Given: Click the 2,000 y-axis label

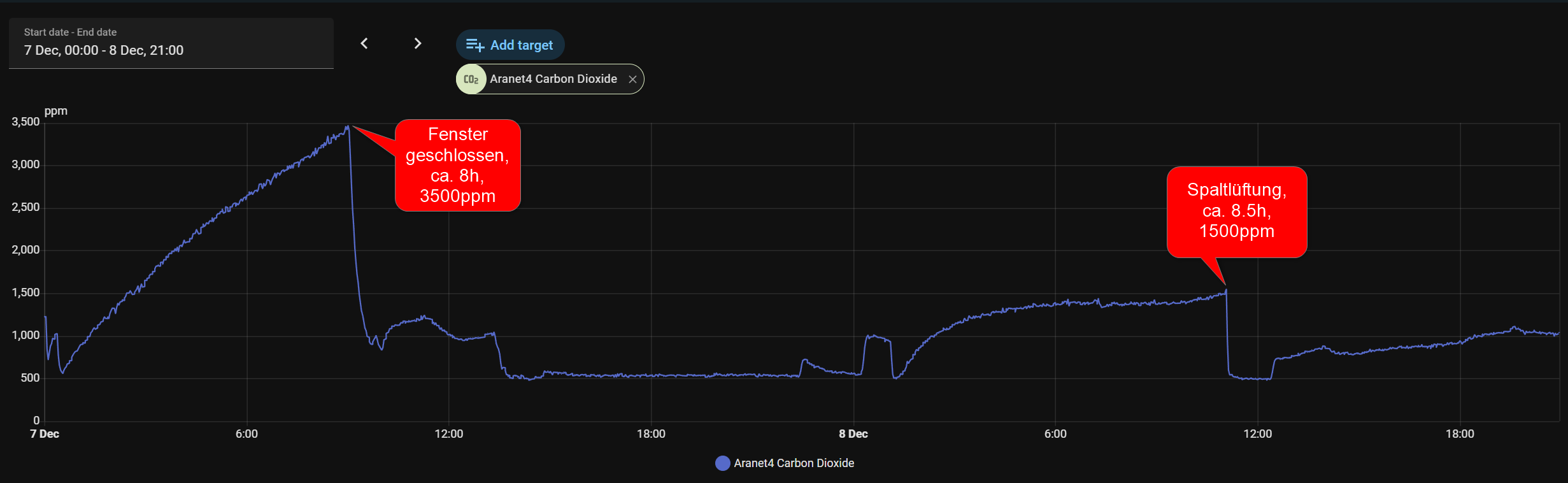Looking at the screenshot, I should 25,250.
